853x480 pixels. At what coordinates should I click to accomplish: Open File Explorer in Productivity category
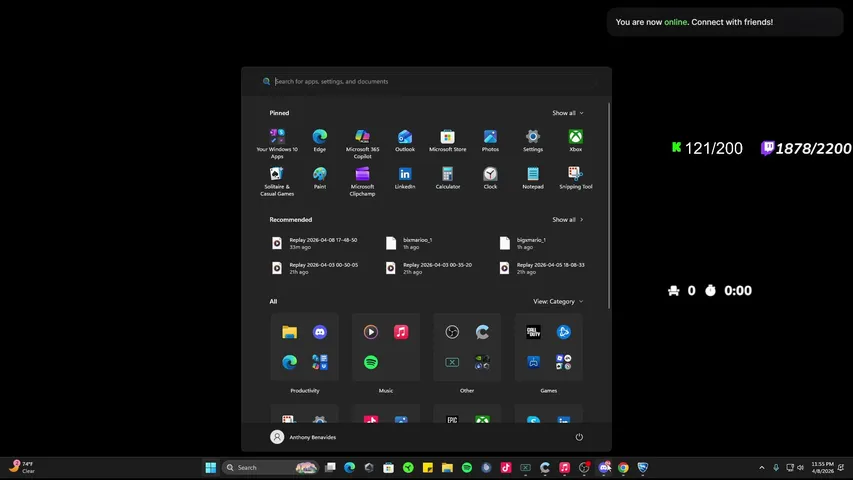click(289, 332)
